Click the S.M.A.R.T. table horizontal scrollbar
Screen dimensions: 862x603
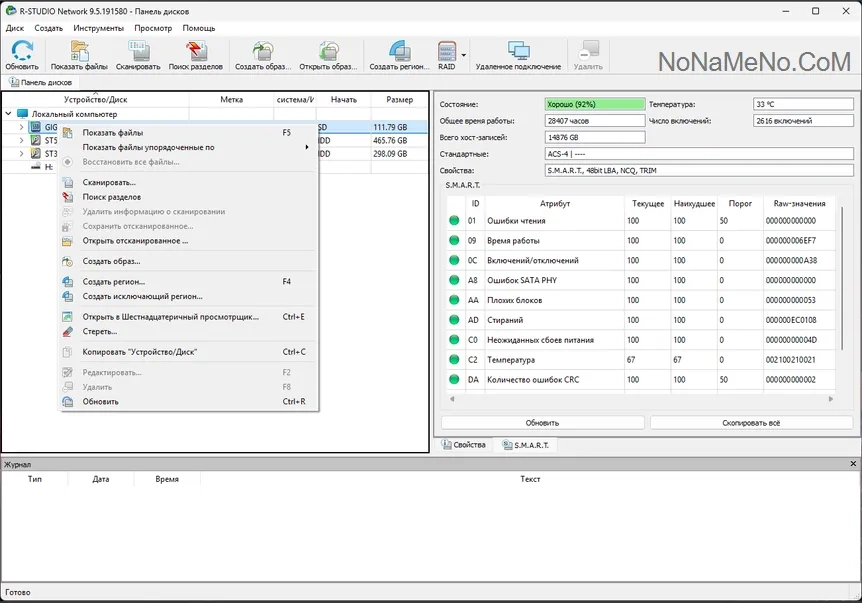pyautogui.click(x=640, y=399)
